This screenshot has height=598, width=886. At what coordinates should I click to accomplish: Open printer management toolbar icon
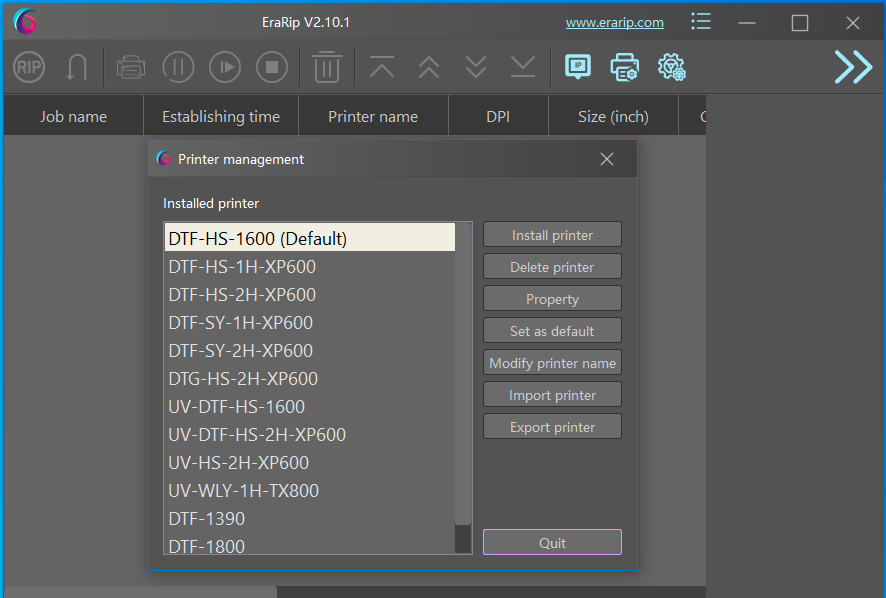[x=624, y=67]
